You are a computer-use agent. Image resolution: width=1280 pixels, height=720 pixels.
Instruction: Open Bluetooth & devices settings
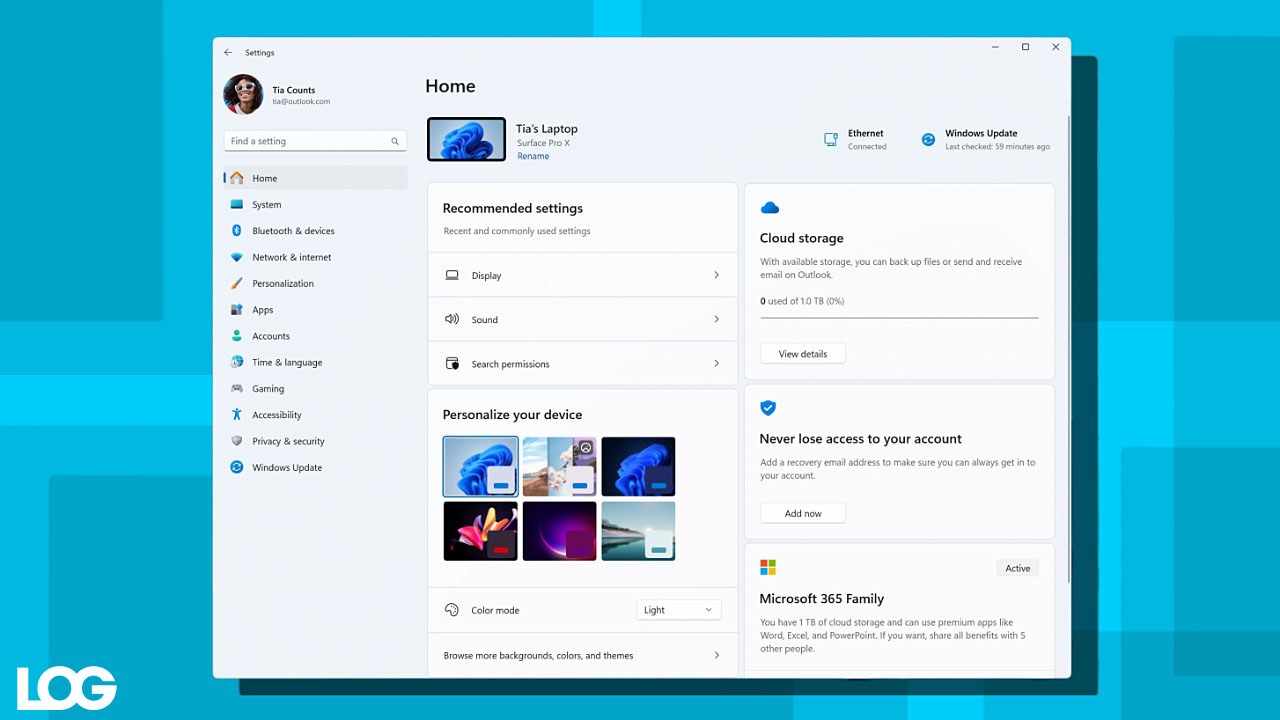(315, 231)
